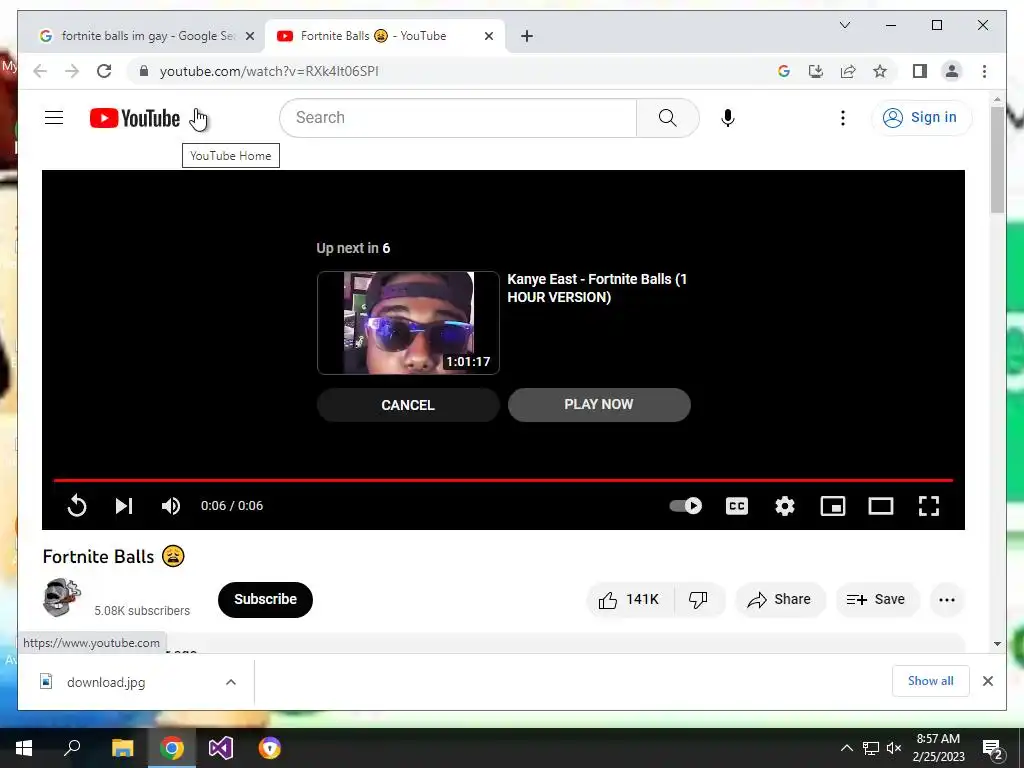
Task: Click the Google icon in address bar
Action: click(784, 71)
